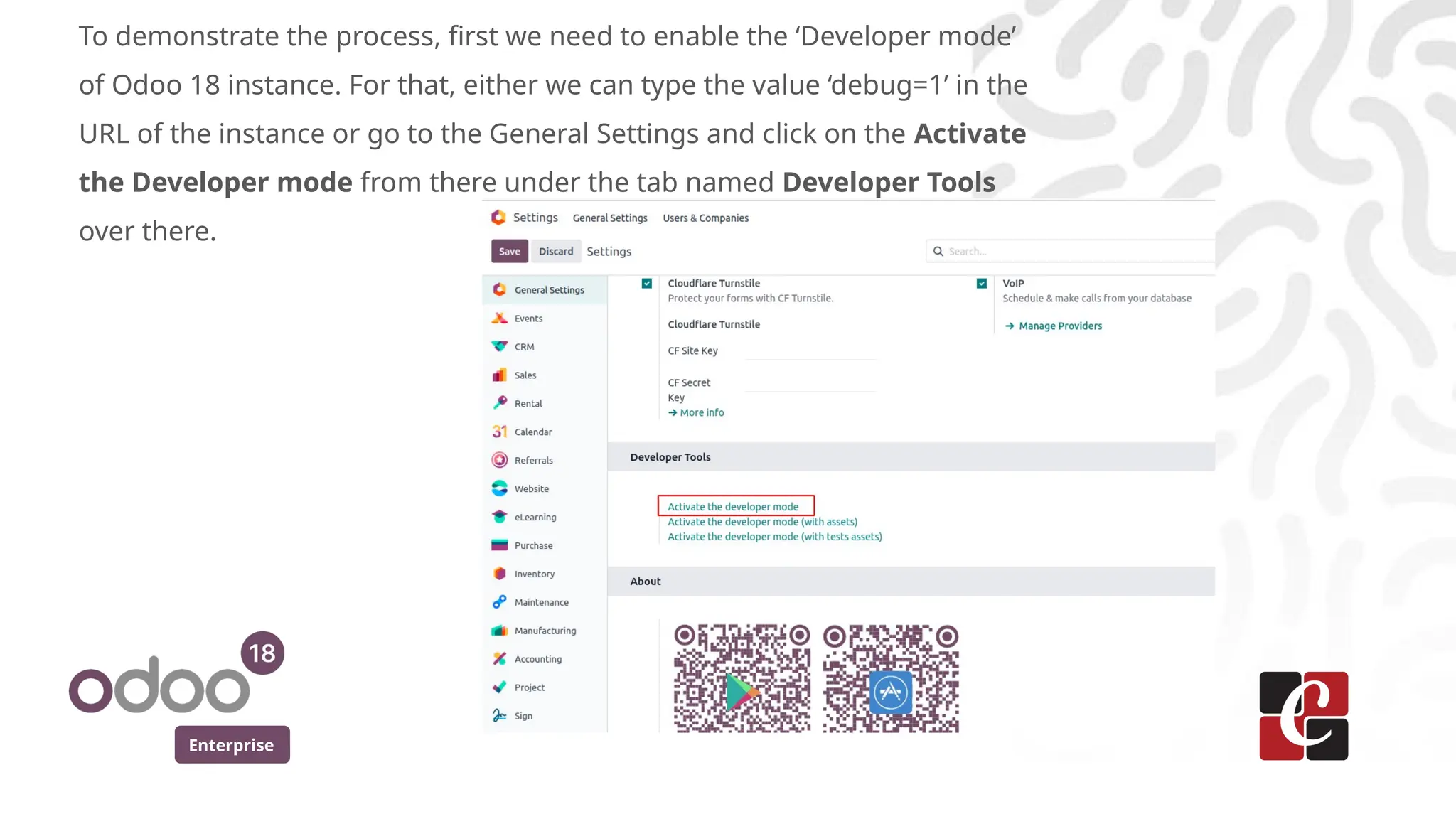Open the Inventory icon in sidebar
The image size is (1456, 819).
click(500, 574)
